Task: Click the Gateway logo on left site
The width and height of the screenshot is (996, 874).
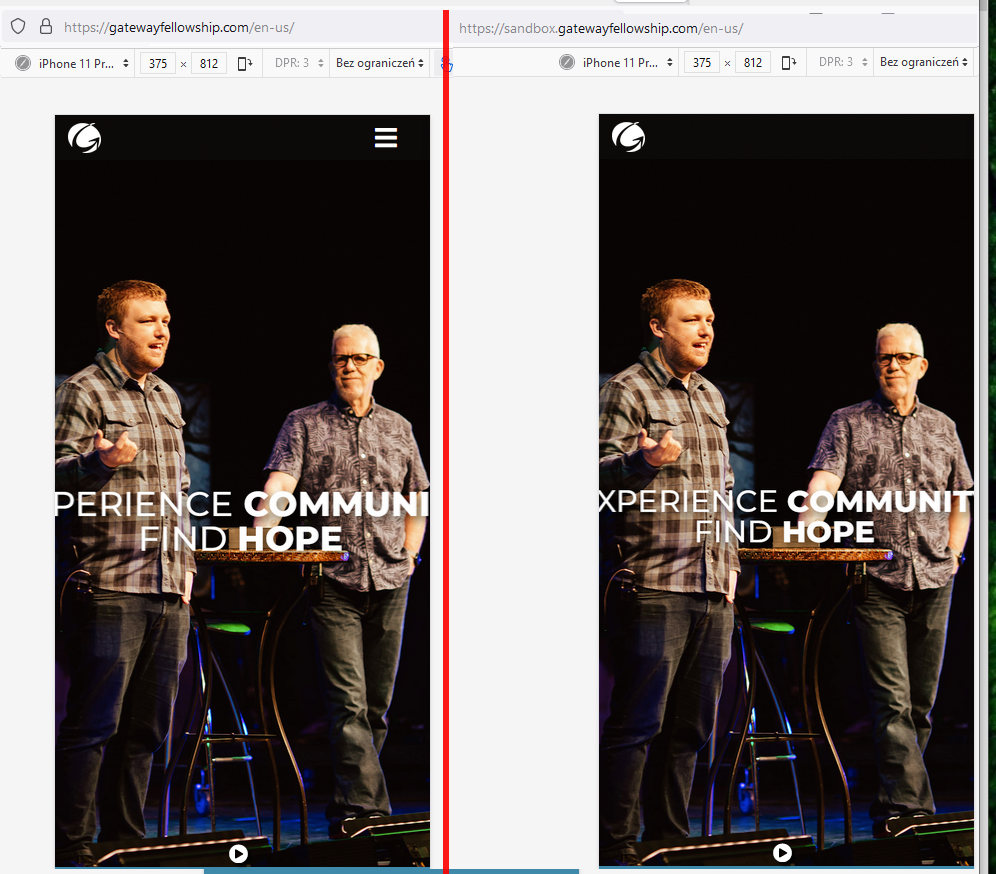Action: point(84,138)
